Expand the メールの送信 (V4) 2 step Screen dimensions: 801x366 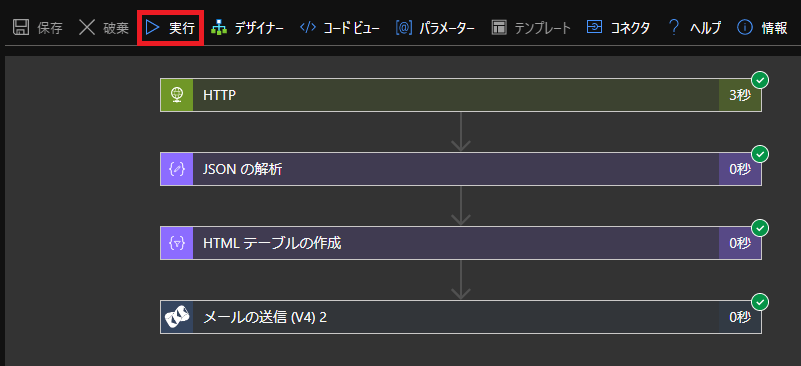461,317
